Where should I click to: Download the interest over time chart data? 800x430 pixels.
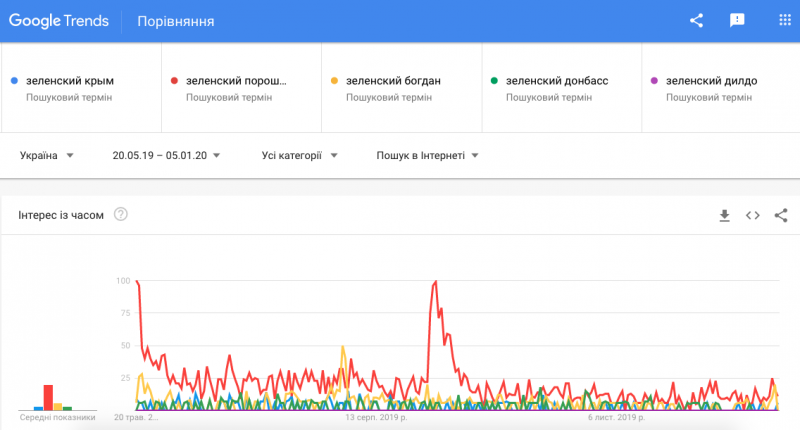[725, 215]
